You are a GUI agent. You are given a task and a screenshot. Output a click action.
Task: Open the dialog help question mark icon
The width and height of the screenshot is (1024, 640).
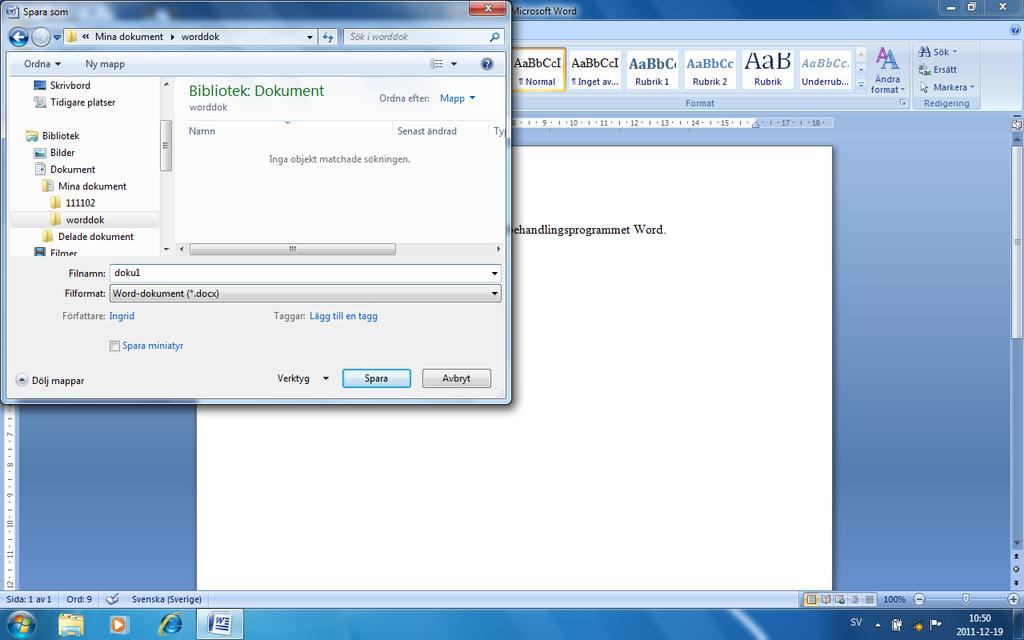point(487,64)
